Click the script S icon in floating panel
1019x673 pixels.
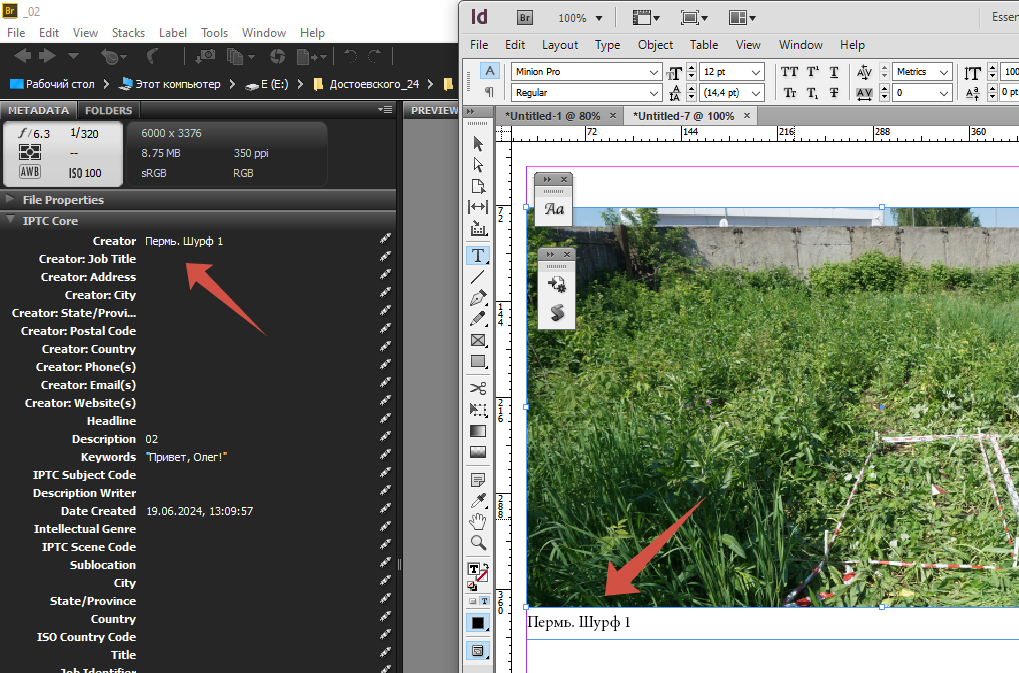click(557, 312)
